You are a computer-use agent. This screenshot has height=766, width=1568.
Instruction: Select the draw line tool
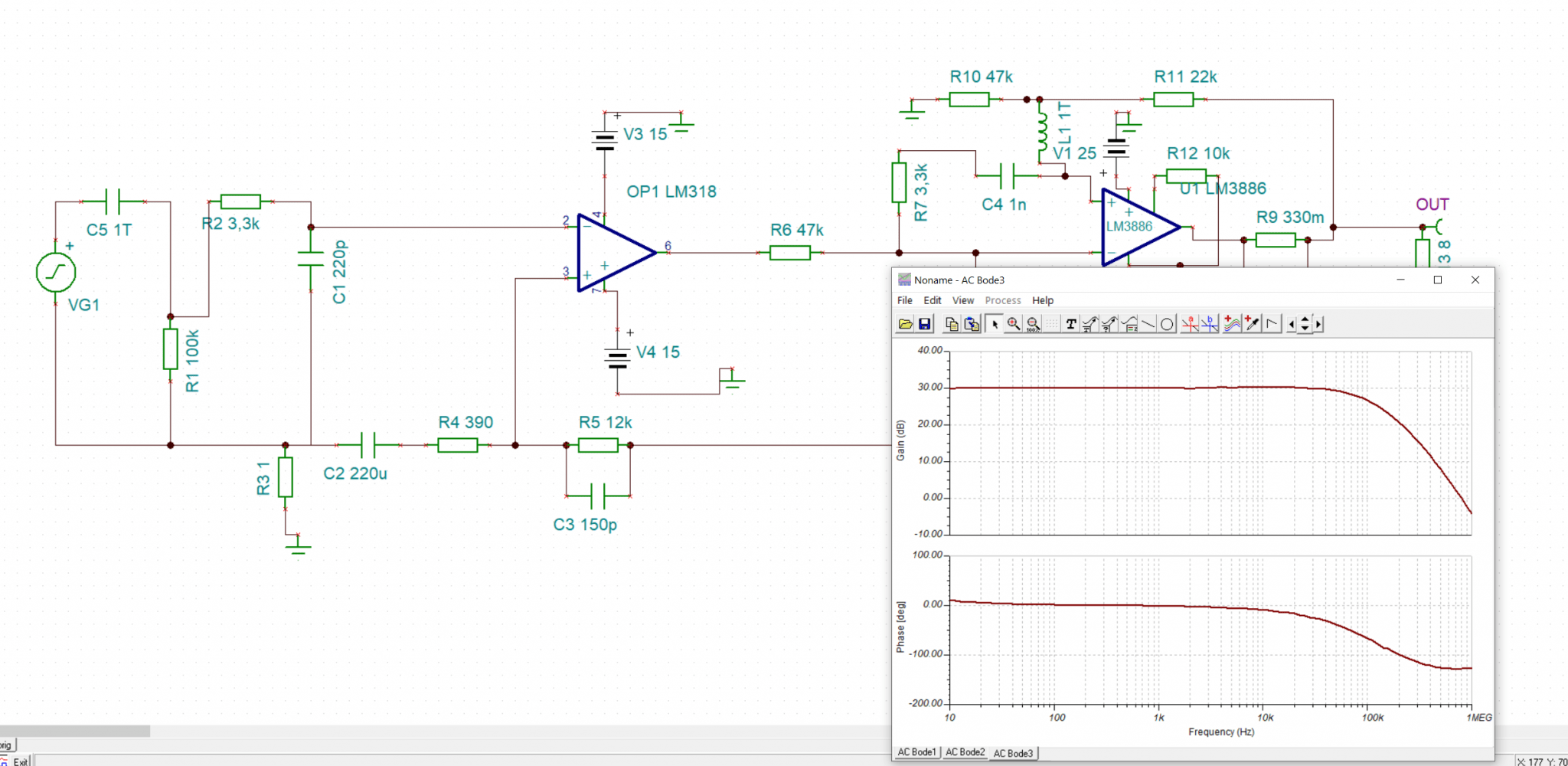pyautogui.click(x=1148, y=324)
